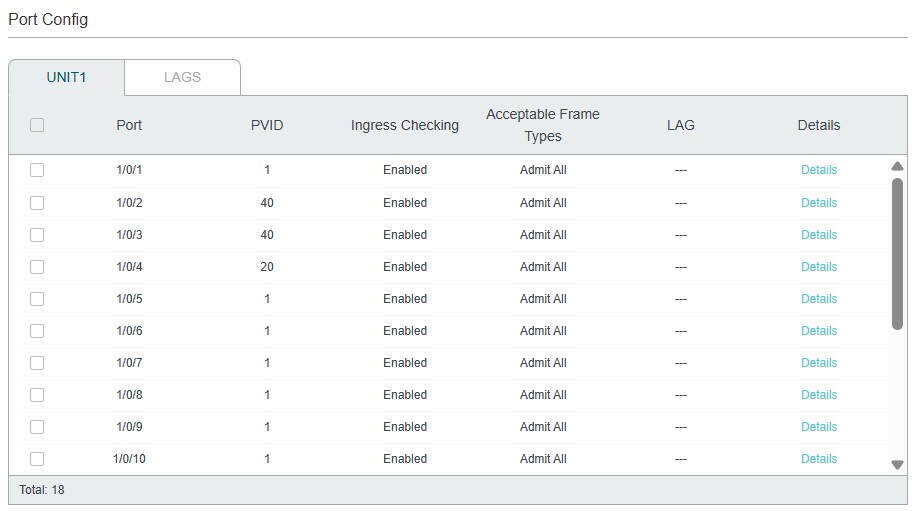Click the PVID column header
The height and width of the screenshot is (511, 912).
pyautogui.click(x=267, y=125)
